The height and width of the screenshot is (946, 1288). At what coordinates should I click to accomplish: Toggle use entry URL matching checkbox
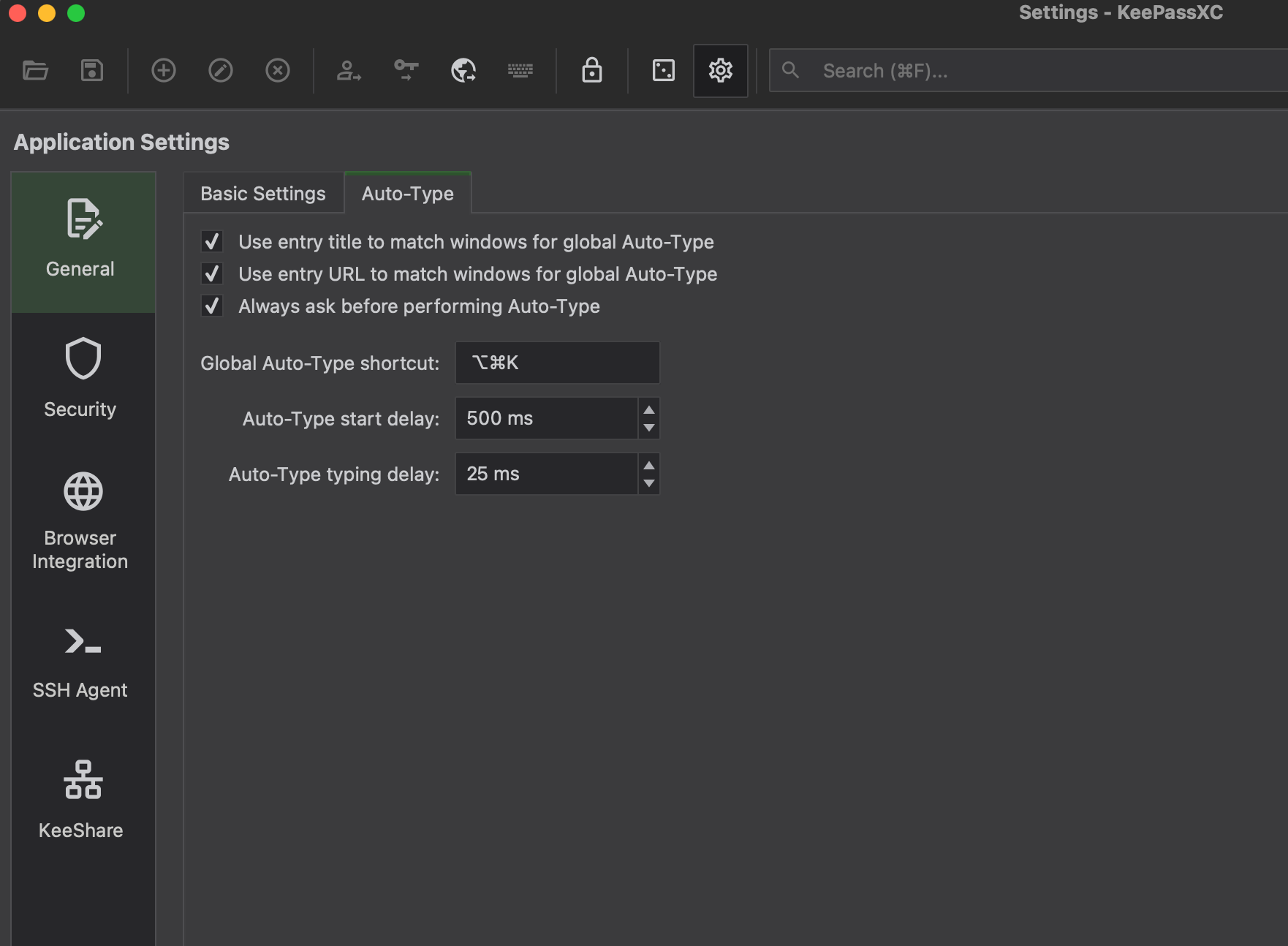pyautogui.click(x=212, y=273)
